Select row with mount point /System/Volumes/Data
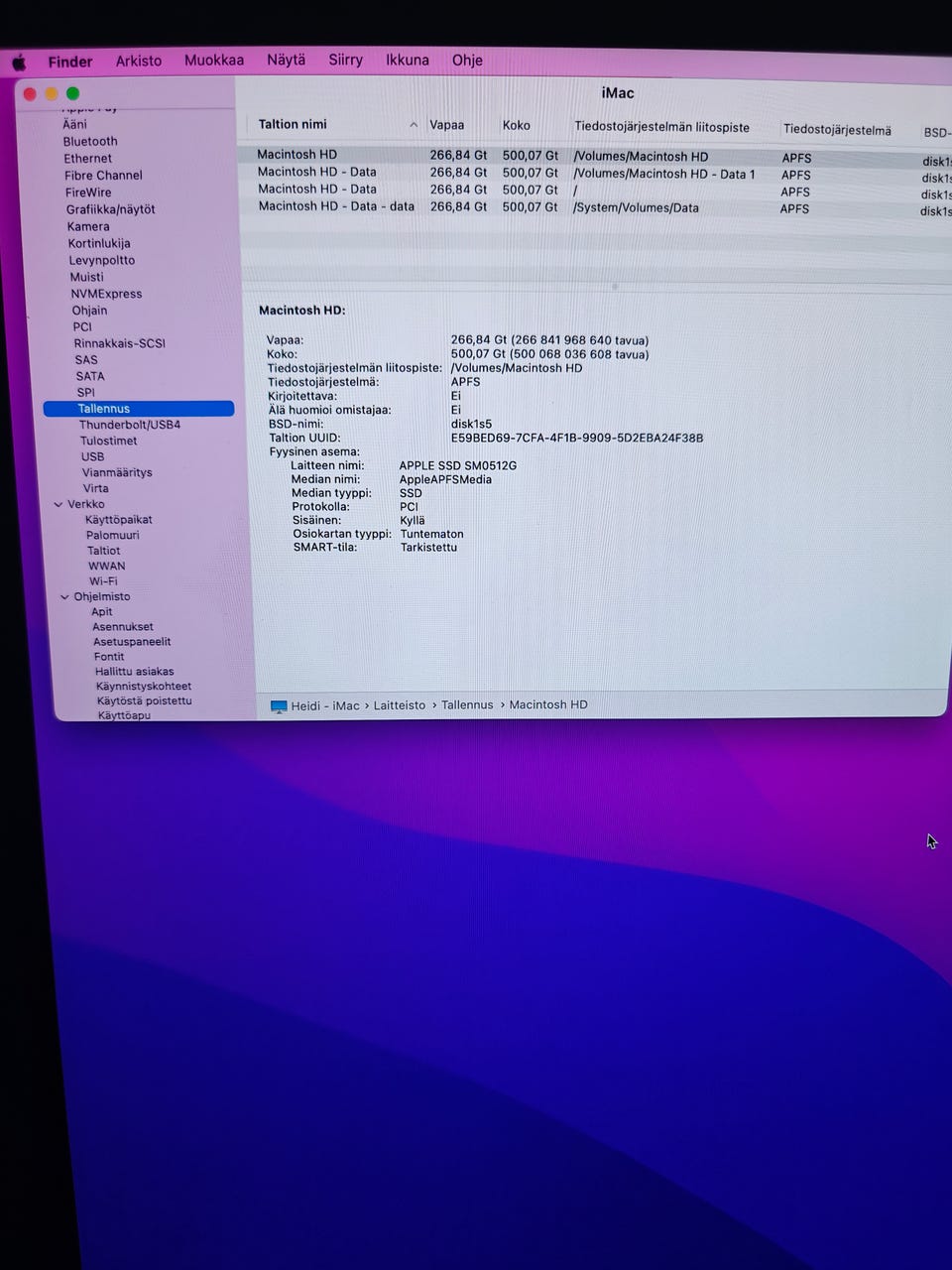The image size is (952, 1270). pos(595,208)
